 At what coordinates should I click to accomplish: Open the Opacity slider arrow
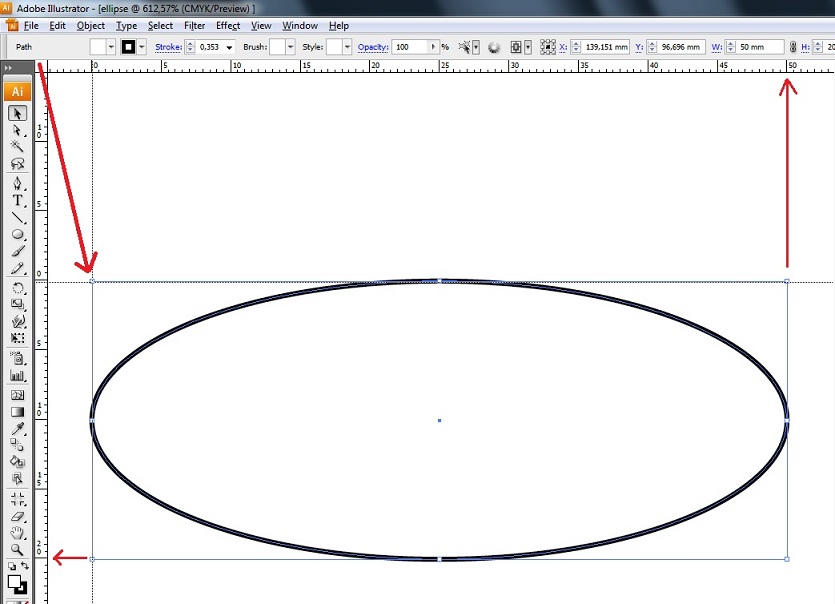pyautogui.click(x=433, y=47)
